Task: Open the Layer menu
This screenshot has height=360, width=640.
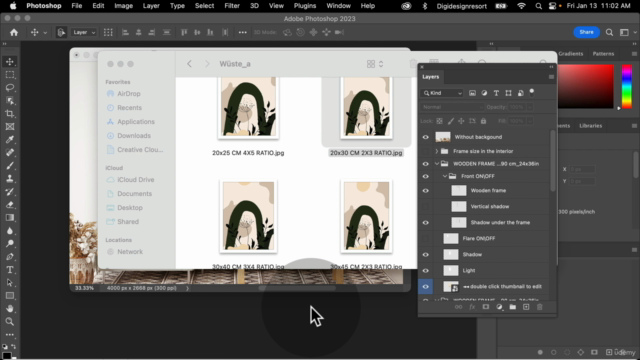Action: (151, 6)
